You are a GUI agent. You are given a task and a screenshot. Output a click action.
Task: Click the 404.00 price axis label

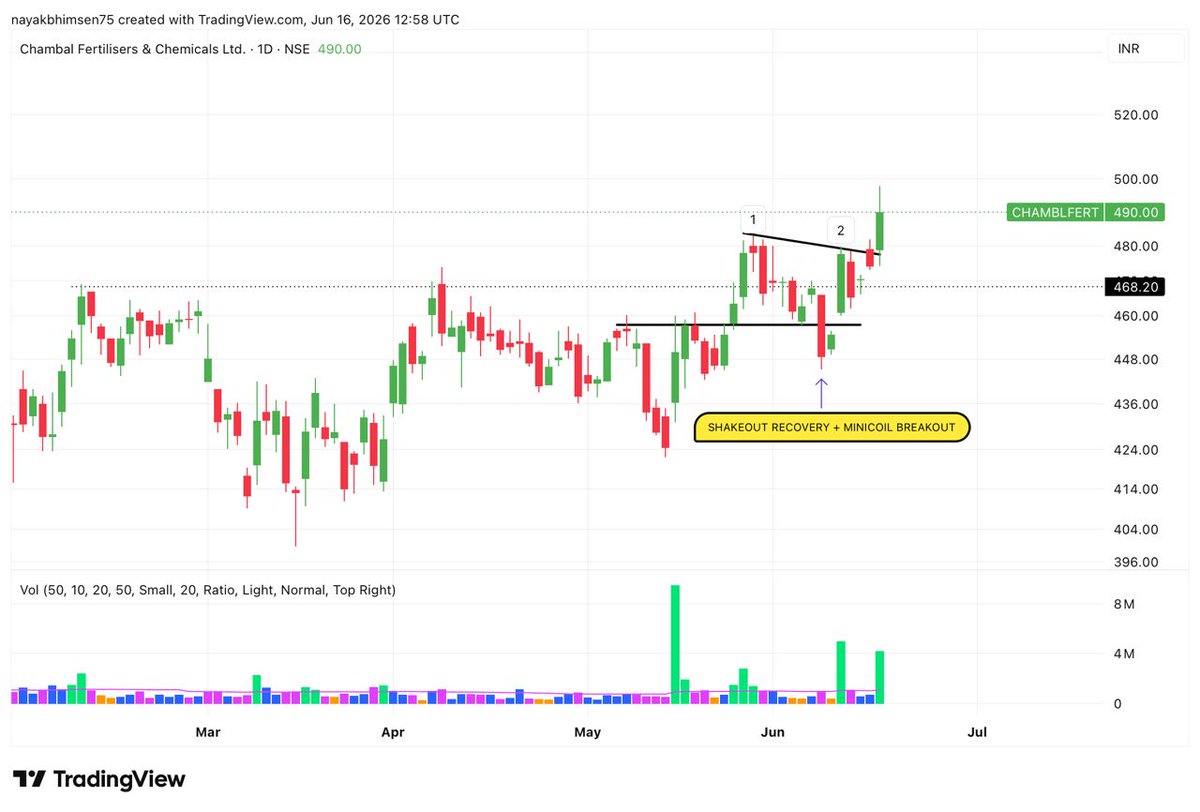click(x=1135, y=530)
